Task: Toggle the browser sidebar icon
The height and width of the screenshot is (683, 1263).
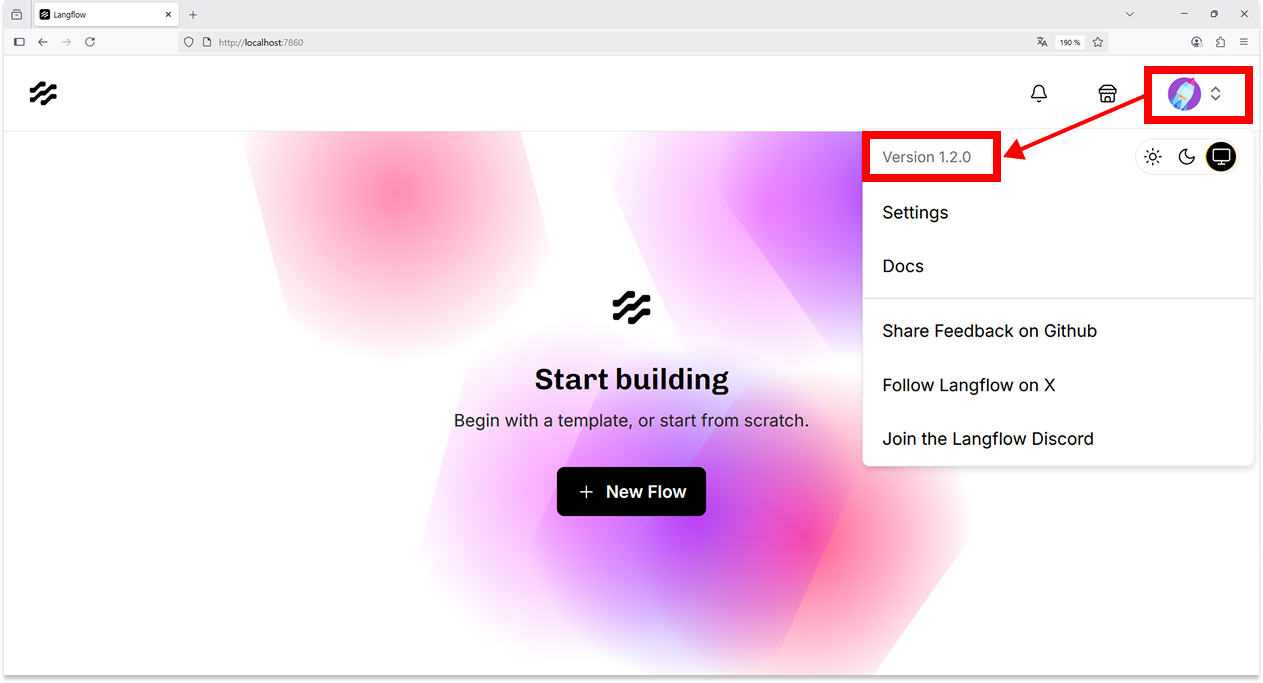Action: tap(19, 42)
